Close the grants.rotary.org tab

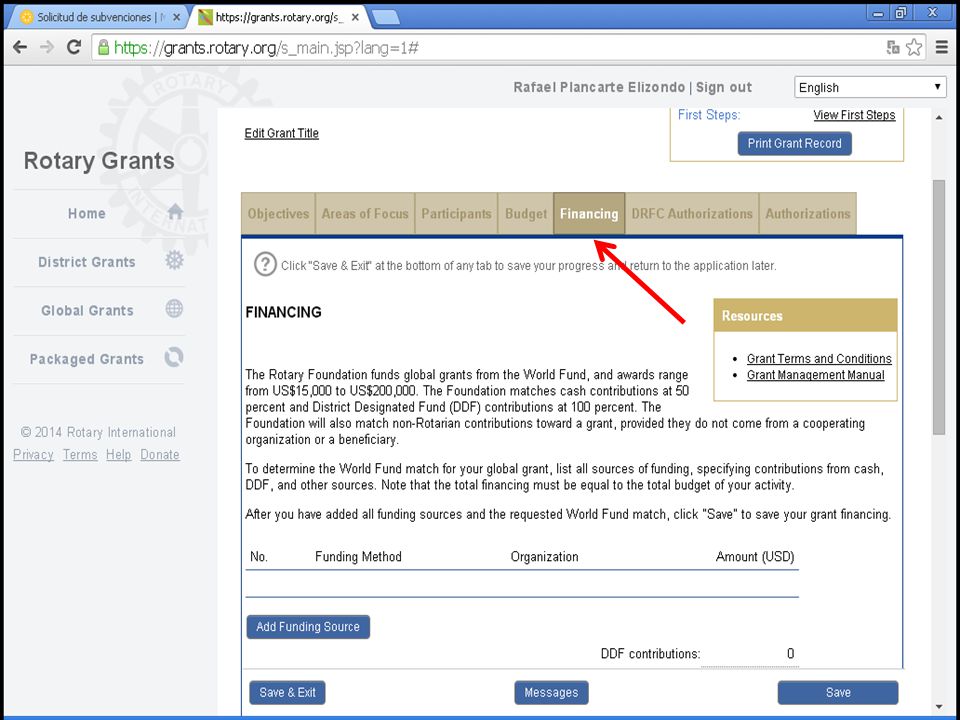coord(355,17)
